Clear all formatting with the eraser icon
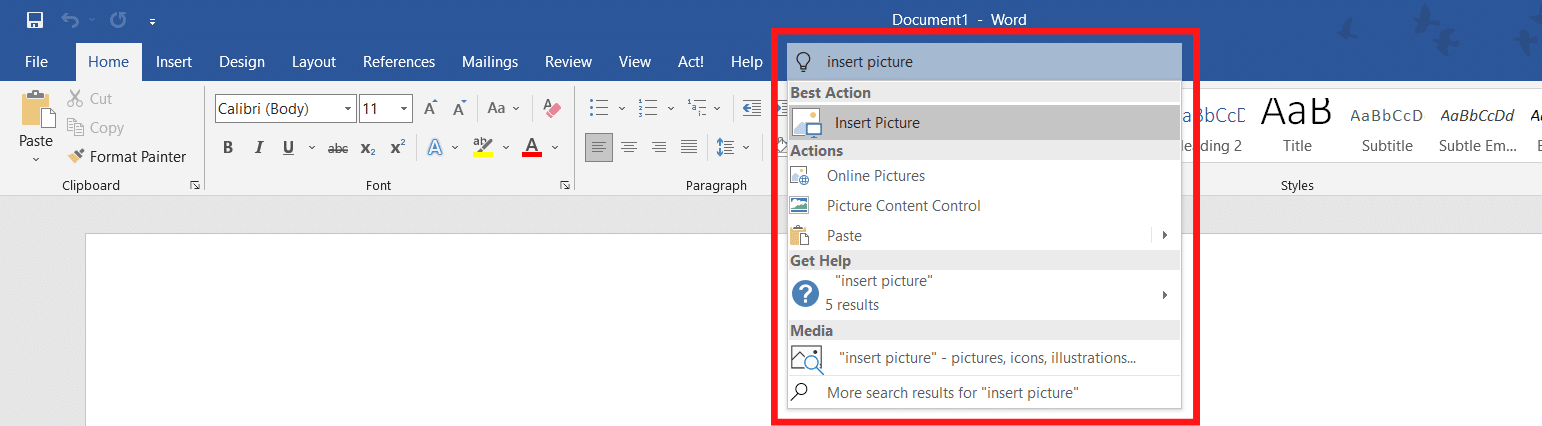Viewport: 1542px width, 426px height. (x=552, y=108)
